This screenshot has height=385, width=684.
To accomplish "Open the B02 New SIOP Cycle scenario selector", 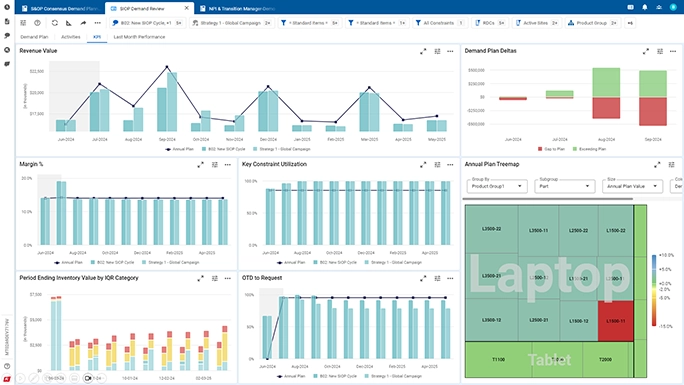I will (147, 23).
